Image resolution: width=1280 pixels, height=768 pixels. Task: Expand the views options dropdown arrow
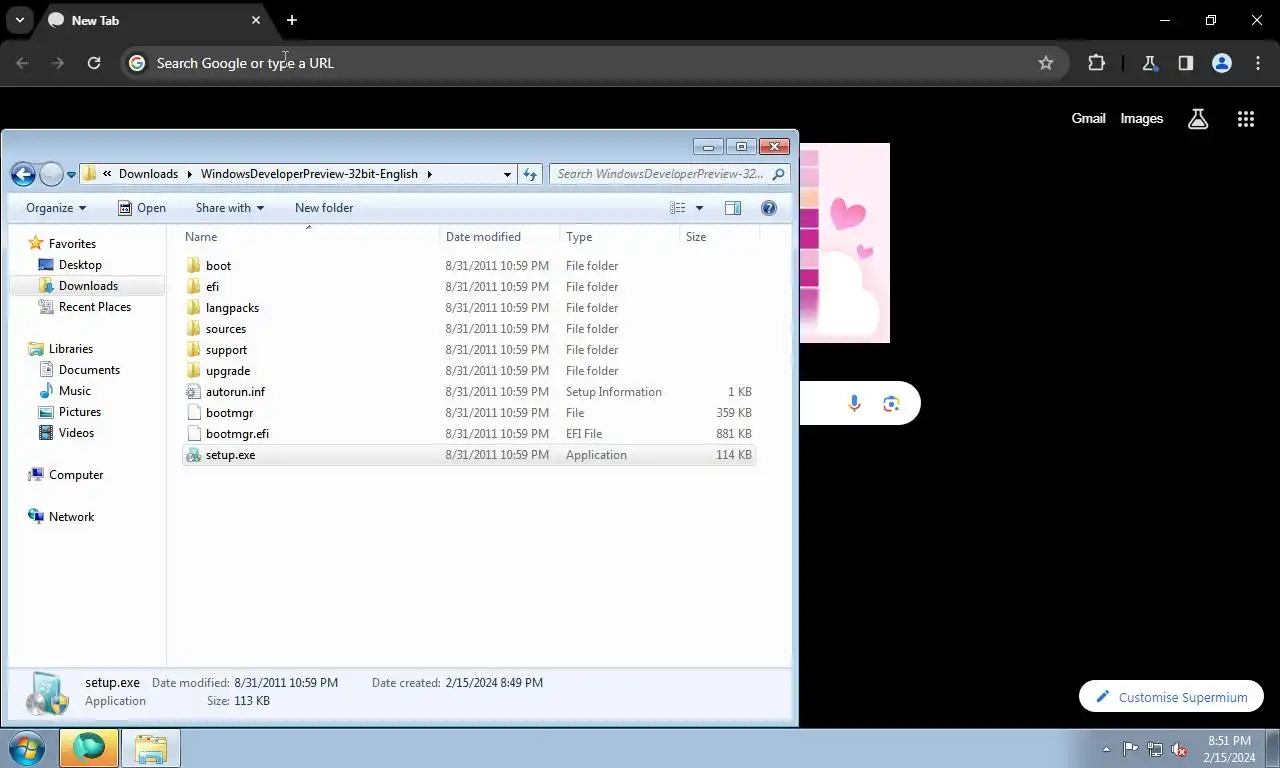[x=699, y=208]
